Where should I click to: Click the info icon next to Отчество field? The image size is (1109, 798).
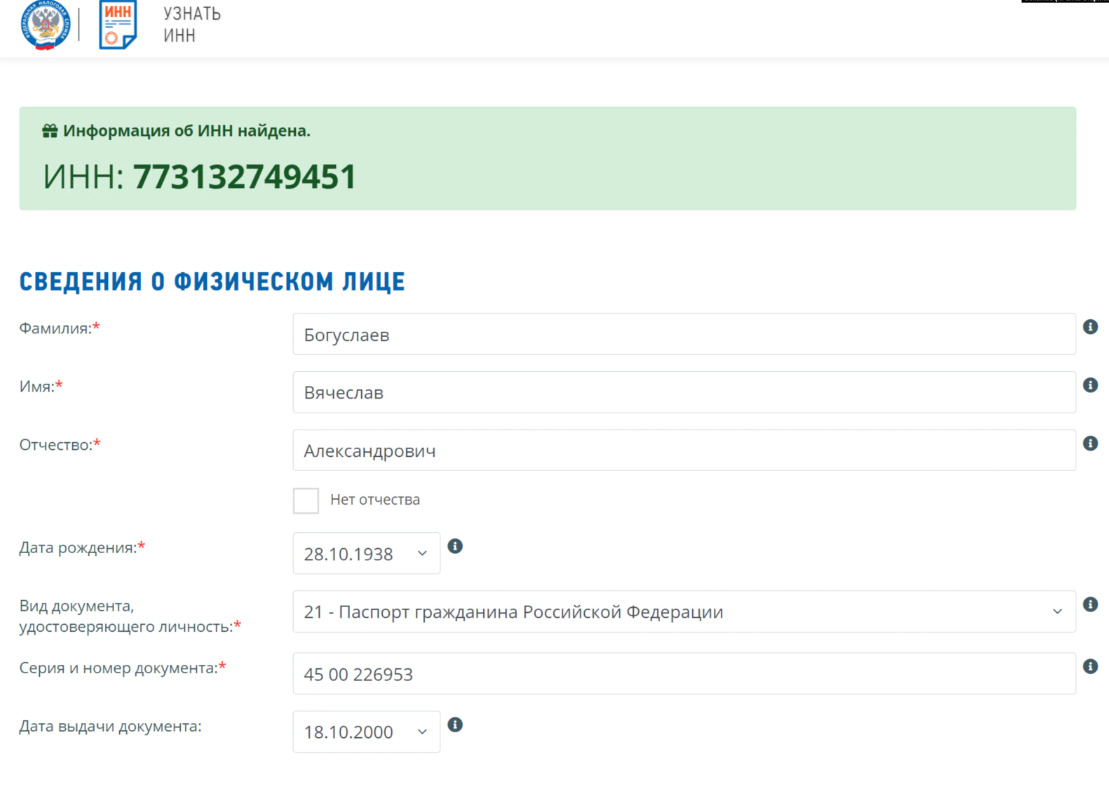coord(1091,444)
